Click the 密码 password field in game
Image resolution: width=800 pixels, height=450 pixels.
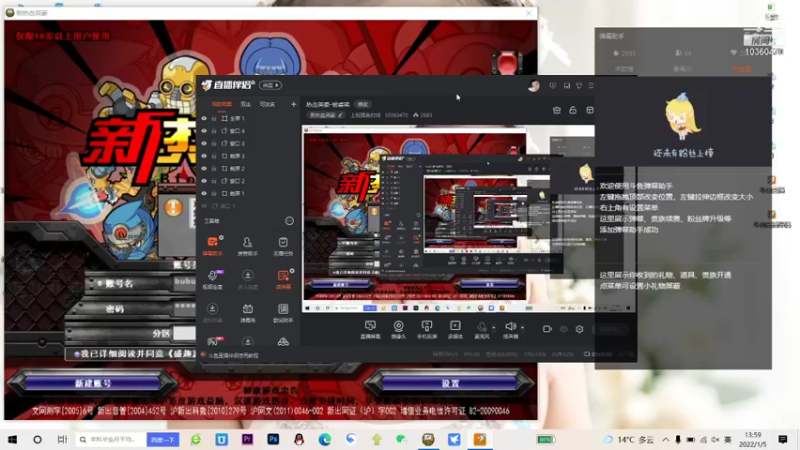(185, 308)
